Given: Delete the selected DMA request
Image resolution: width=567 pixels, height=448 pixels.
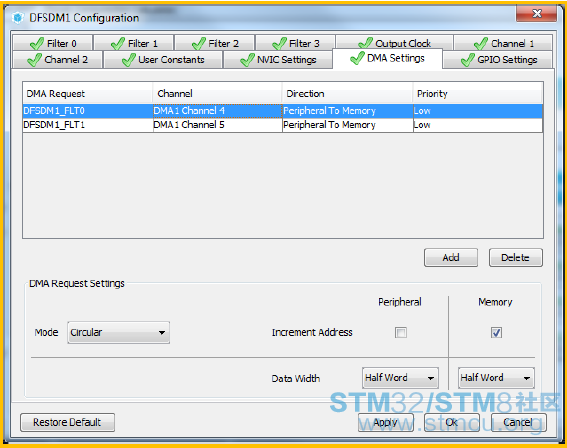Looking at the screenshot, I should tap(516, 257).
